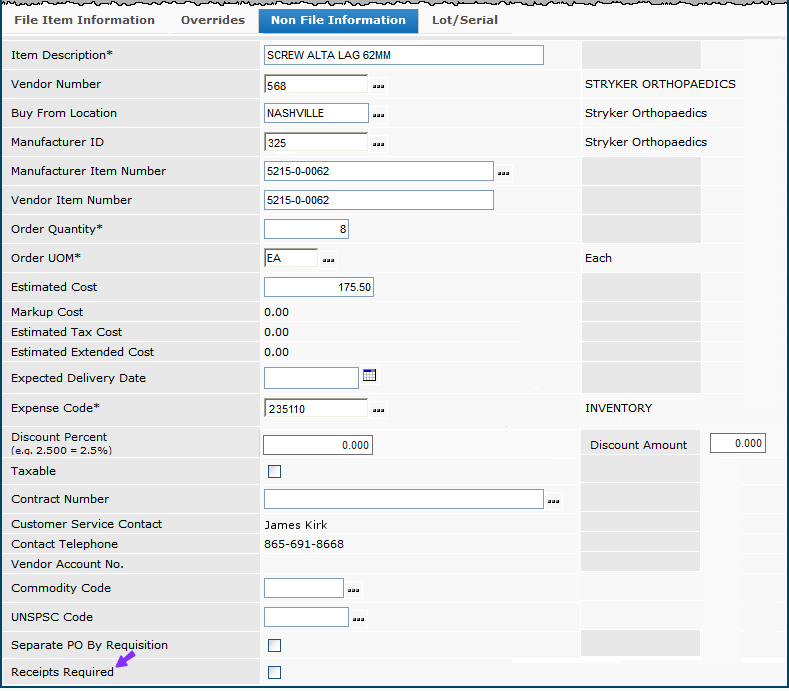789x691 pixels.
Task: Open UNSPSC Code lookup ellipsis
Action: click(359, 619)
